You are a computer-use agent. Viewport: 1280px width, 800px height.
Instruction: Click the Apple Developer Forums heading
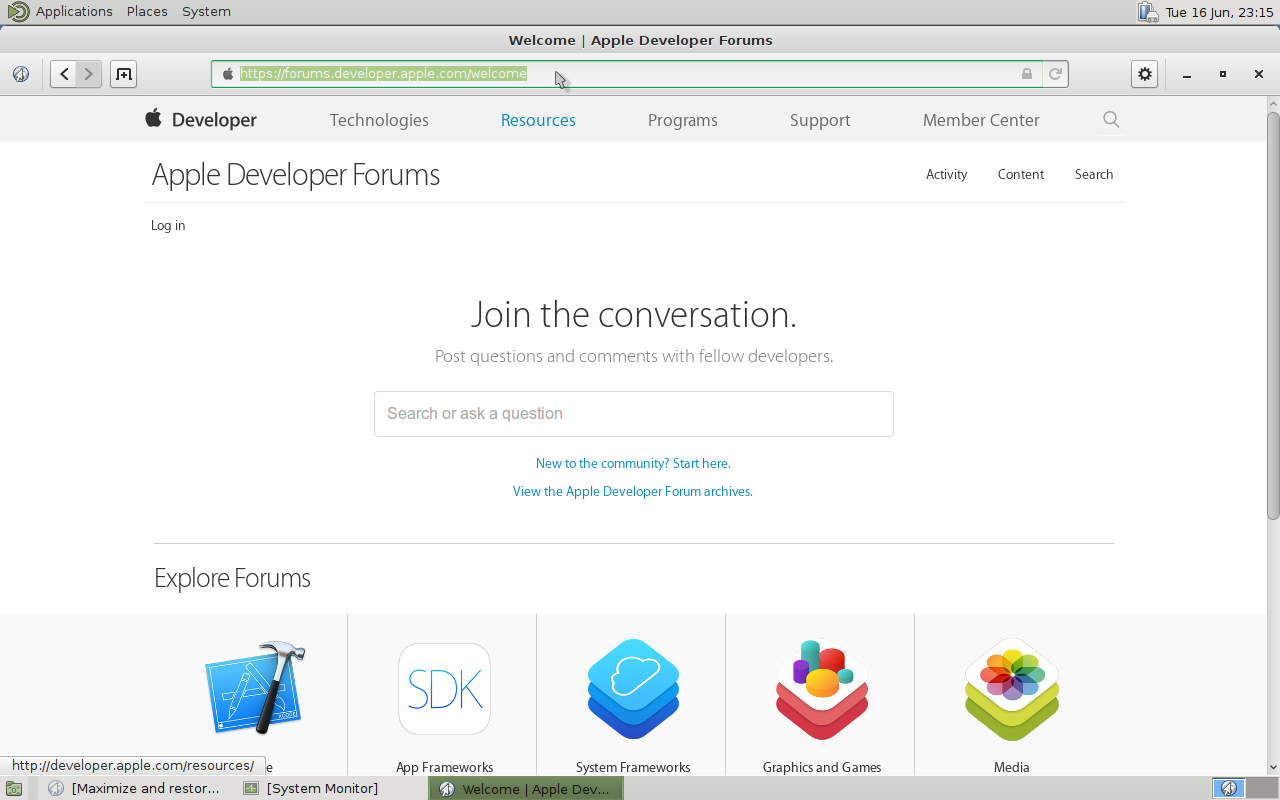pos(296,175)
